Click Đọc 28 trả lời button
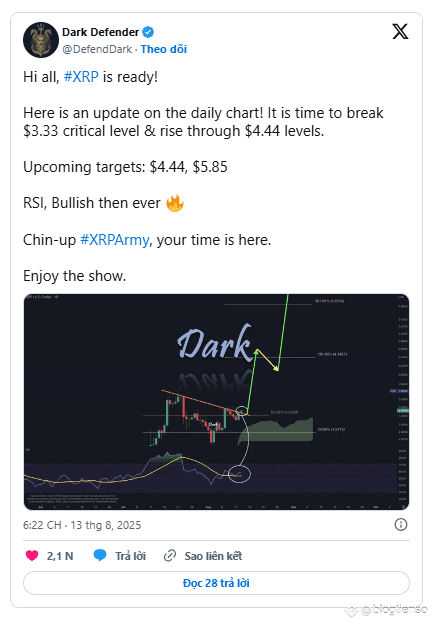 [216, 583]
